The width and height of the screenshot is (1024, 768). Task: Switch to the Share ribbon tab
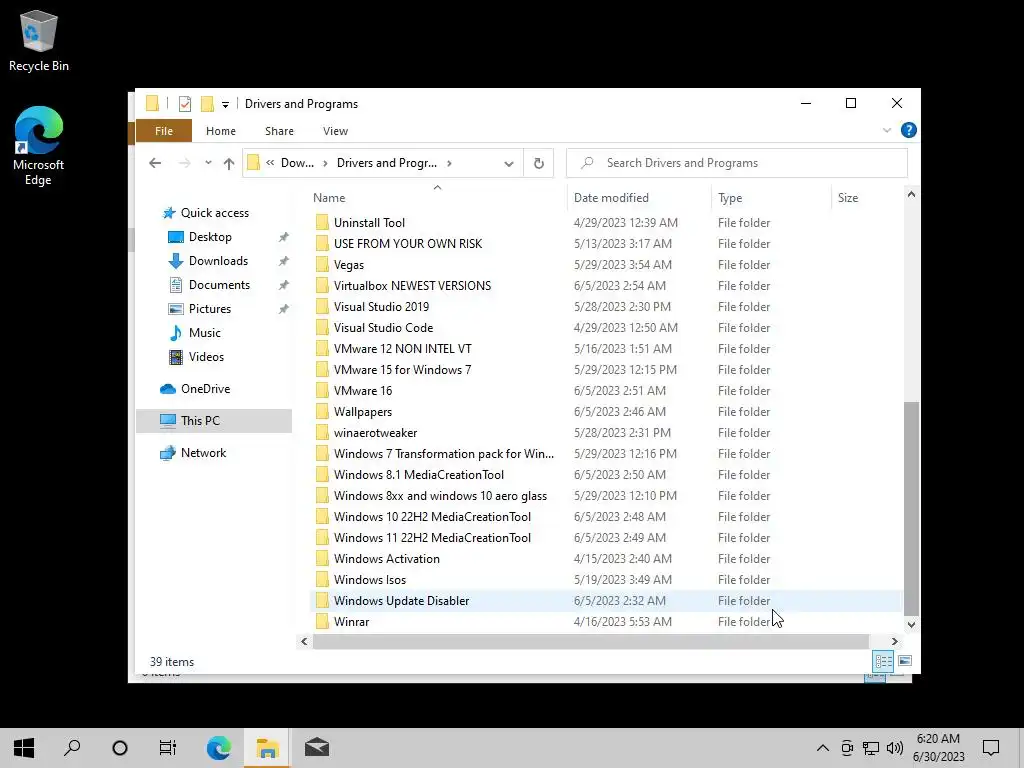(280, 131)
